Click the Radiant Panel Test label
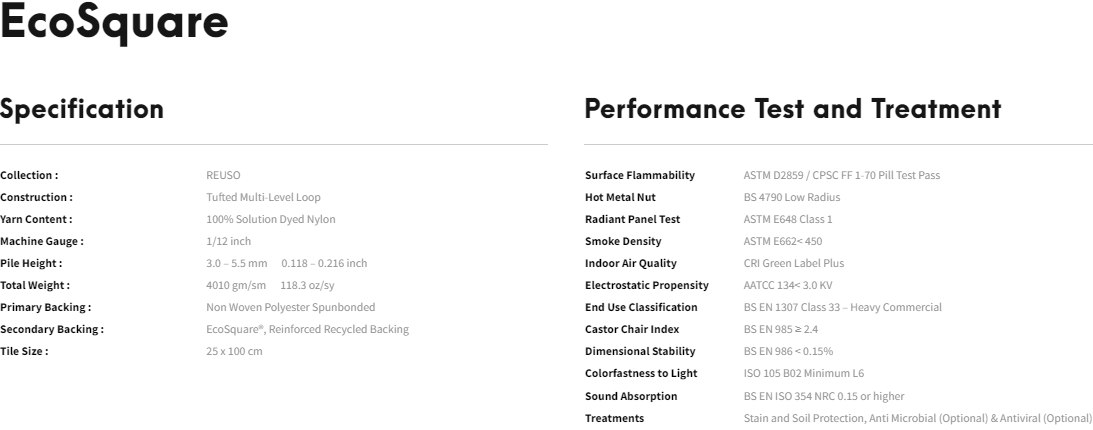Image resolution: width=1093 pixels, height=430 pixels. 632,219
